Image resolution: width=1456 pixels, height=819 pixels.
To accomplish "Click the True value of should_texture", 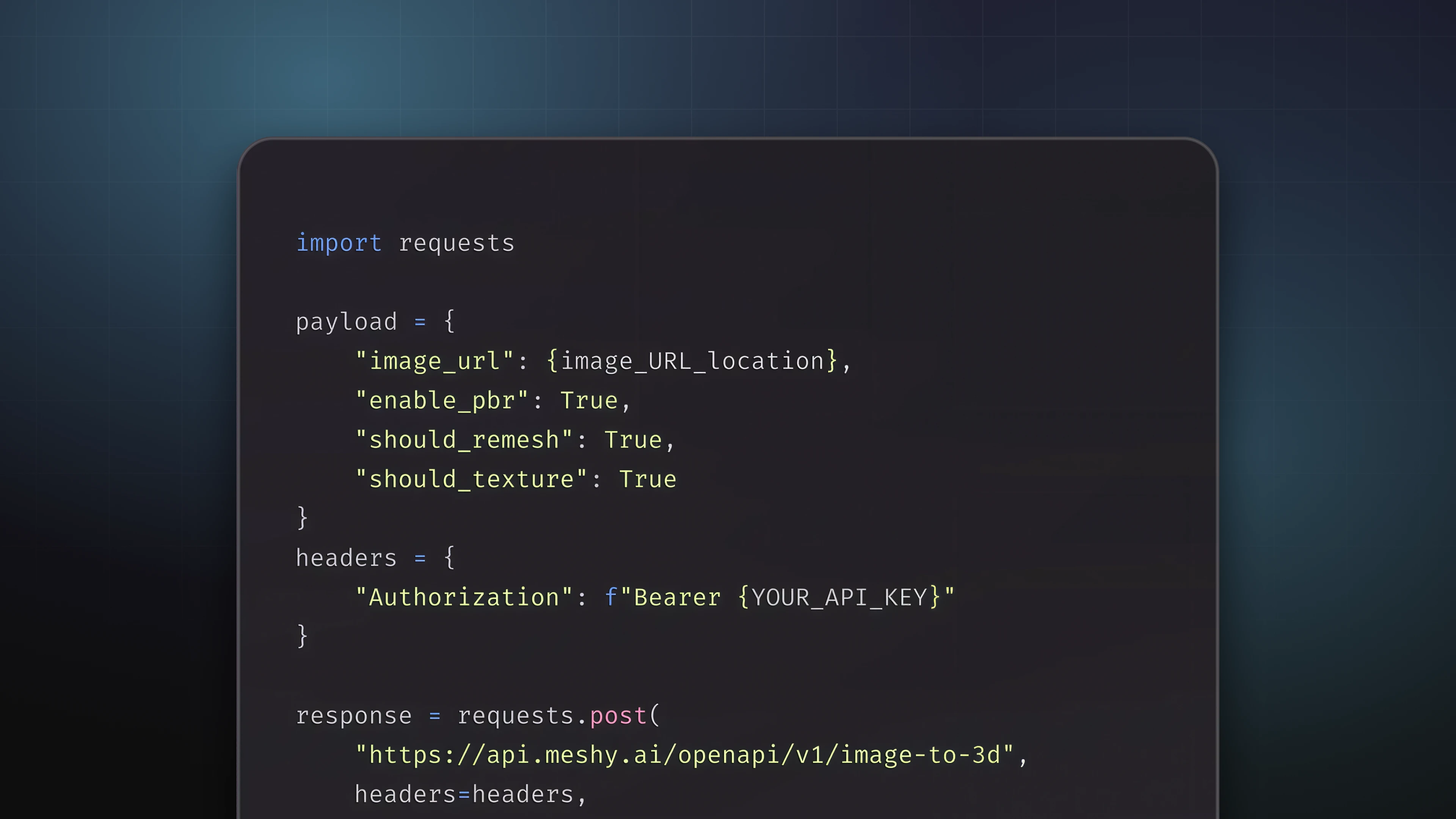I will click(648, 480).
